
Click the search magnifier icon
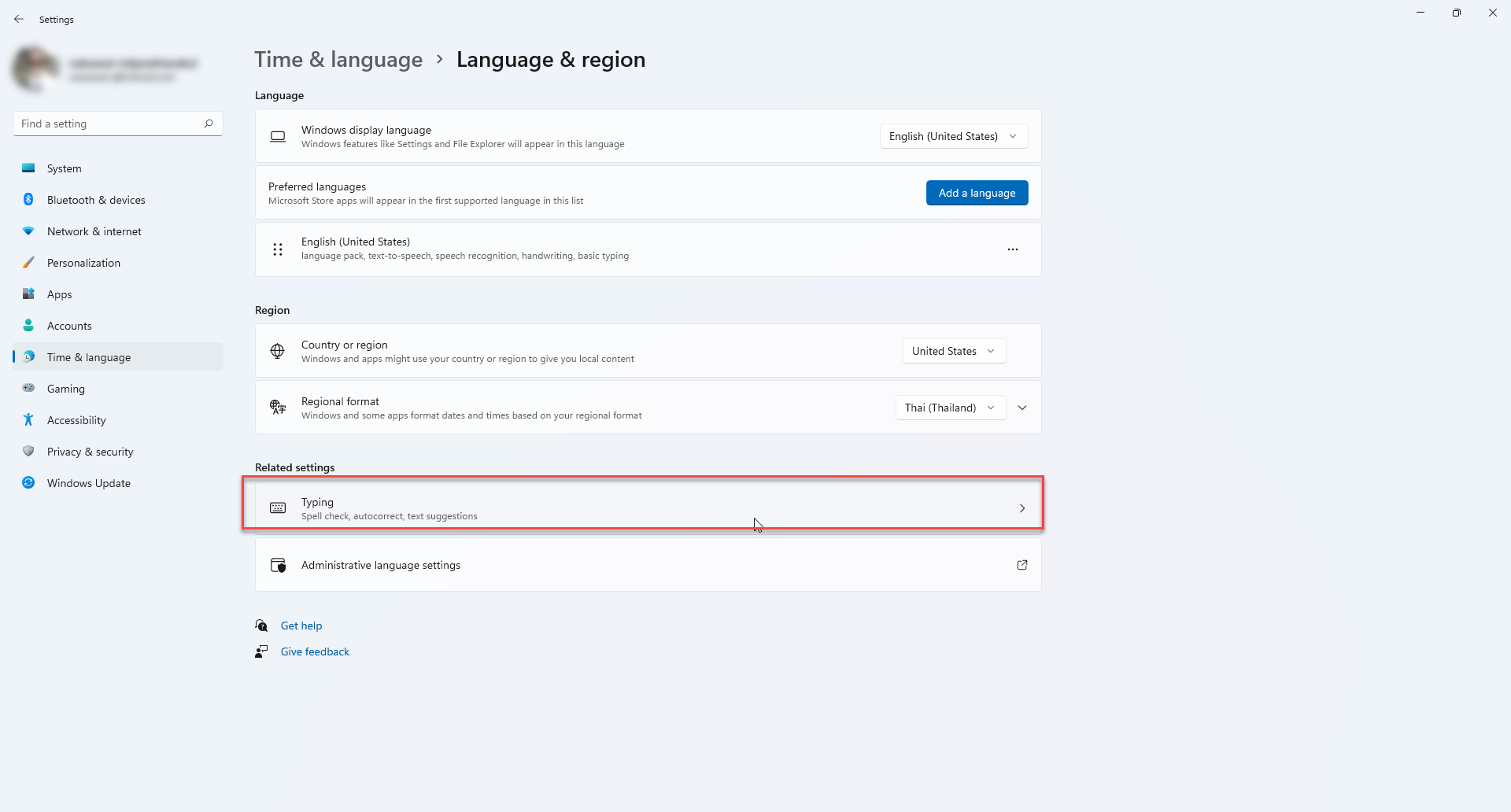coord(209,124)
